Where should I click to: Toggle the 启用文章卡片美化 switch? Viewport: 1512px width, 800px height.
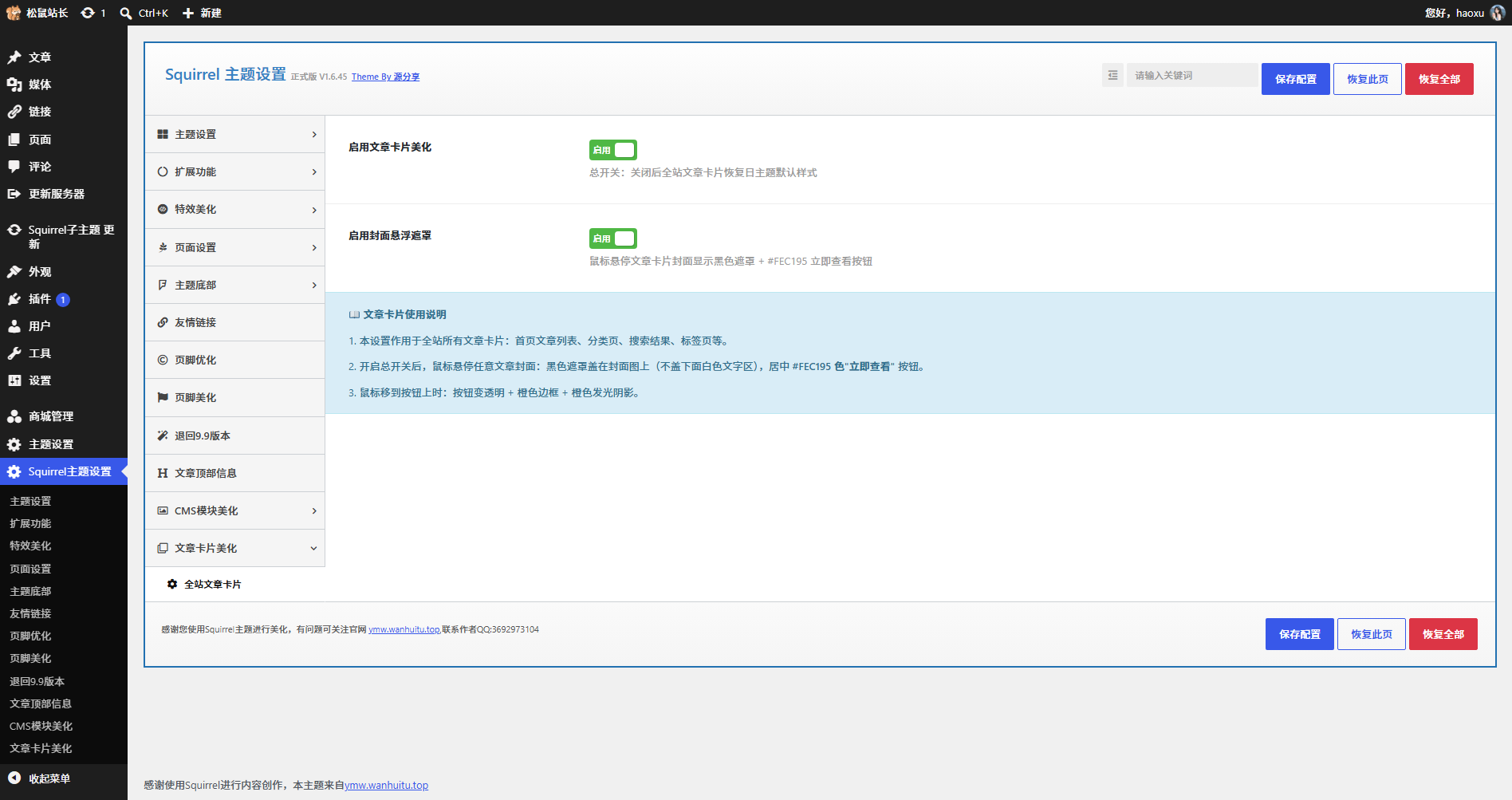pyautogui.click(x=612, y=150)
